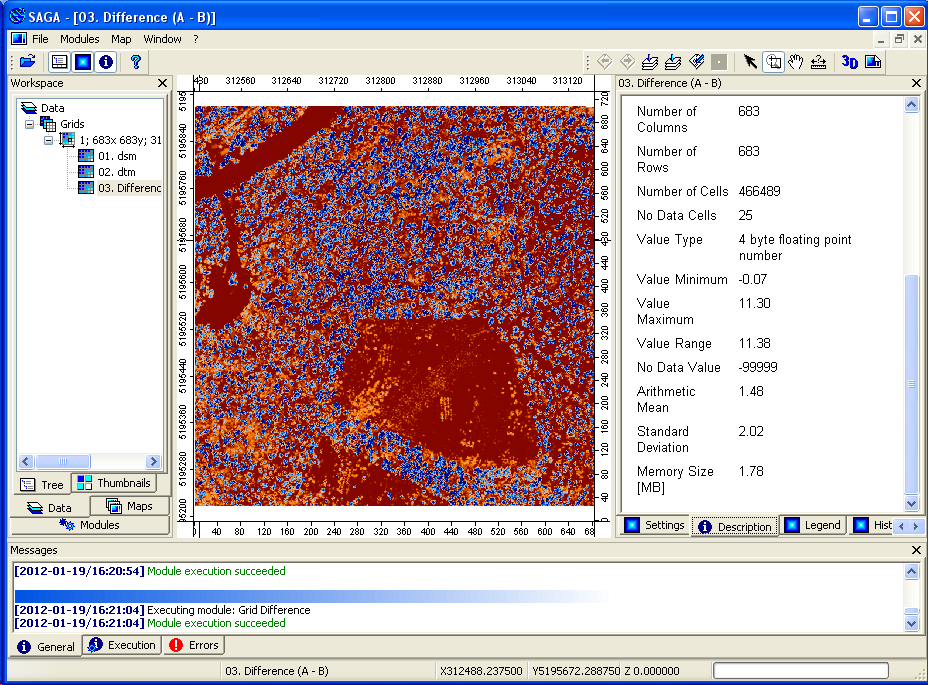The width and height of the screenshot is (928, 685).
Task: Open the 3D View tool
Action: [849, 61]
